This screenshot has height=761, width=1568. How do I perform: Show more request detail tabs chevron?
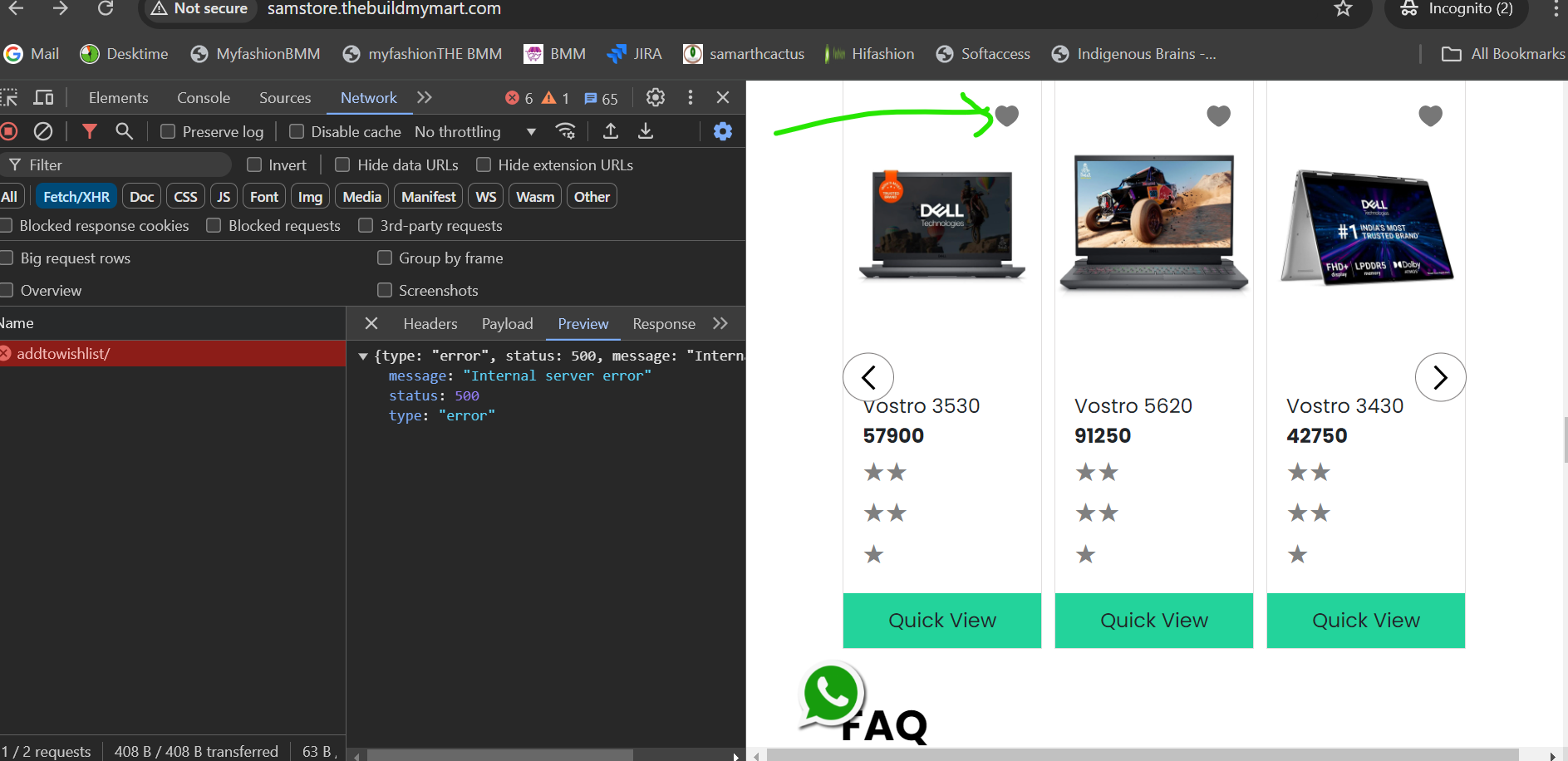tap(720, 323)
